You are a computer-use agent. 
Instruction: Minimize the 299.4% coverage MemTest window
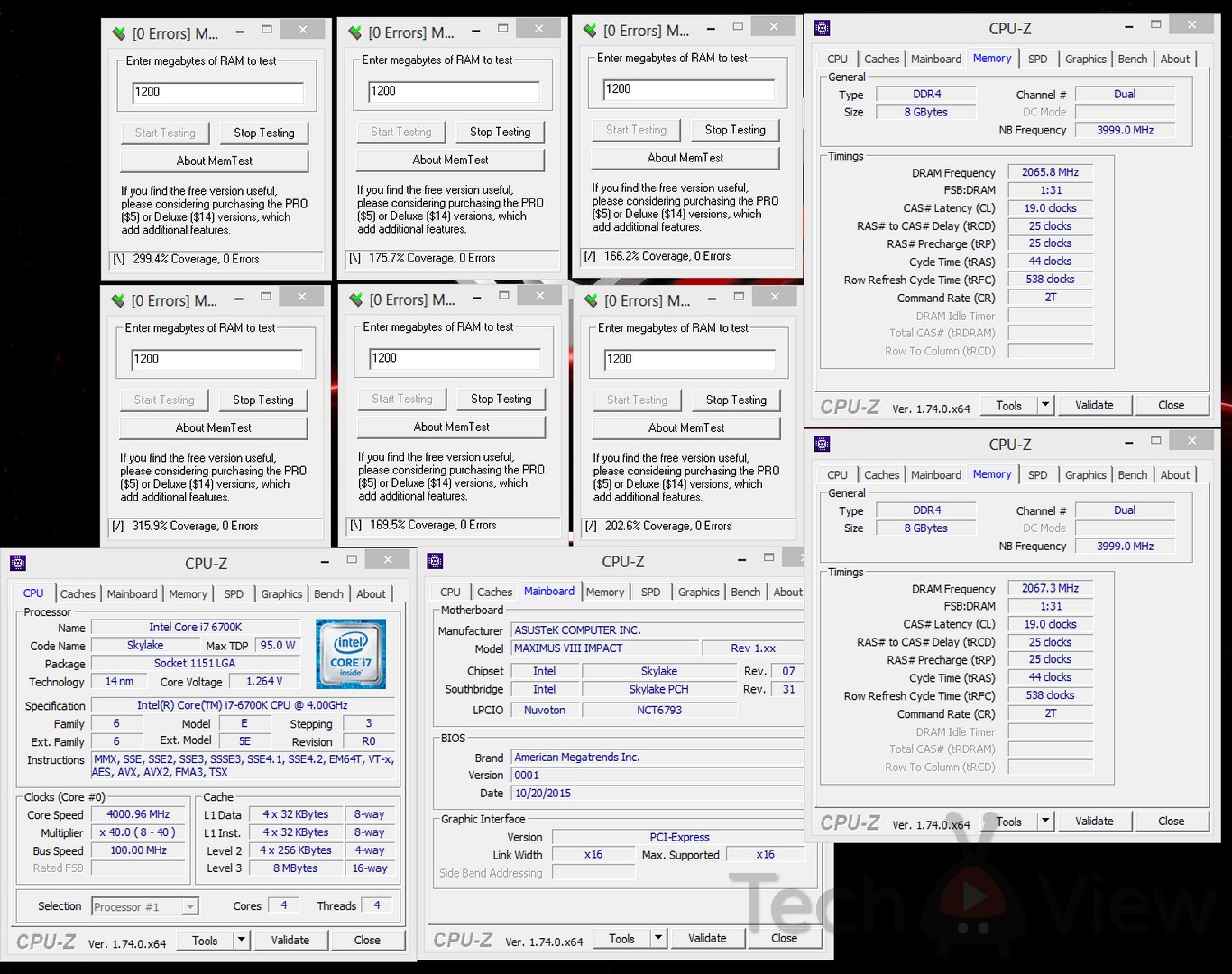[x=240, y=32]
